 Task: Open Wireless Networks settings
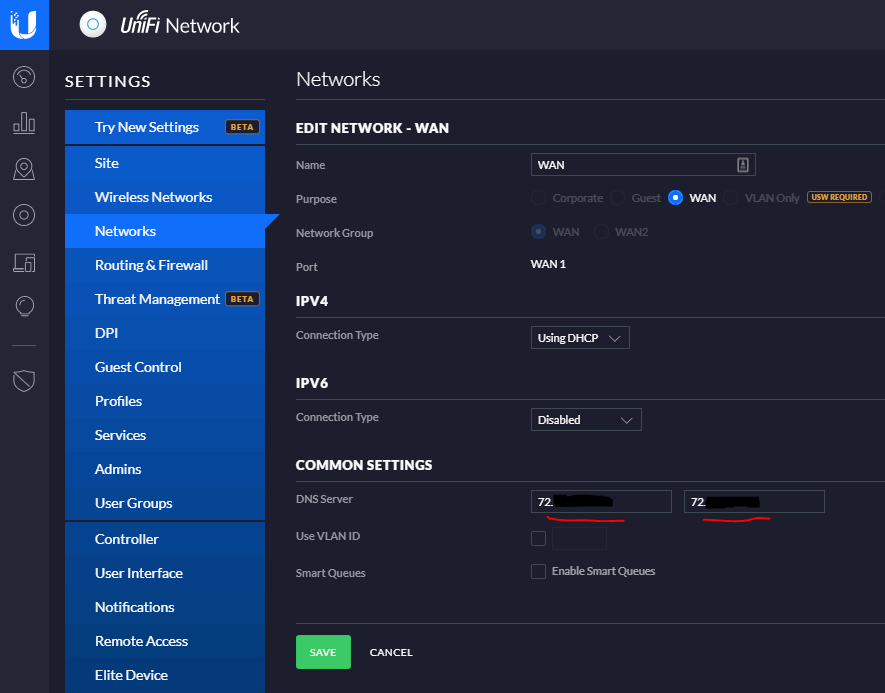[x=153, y=197]
